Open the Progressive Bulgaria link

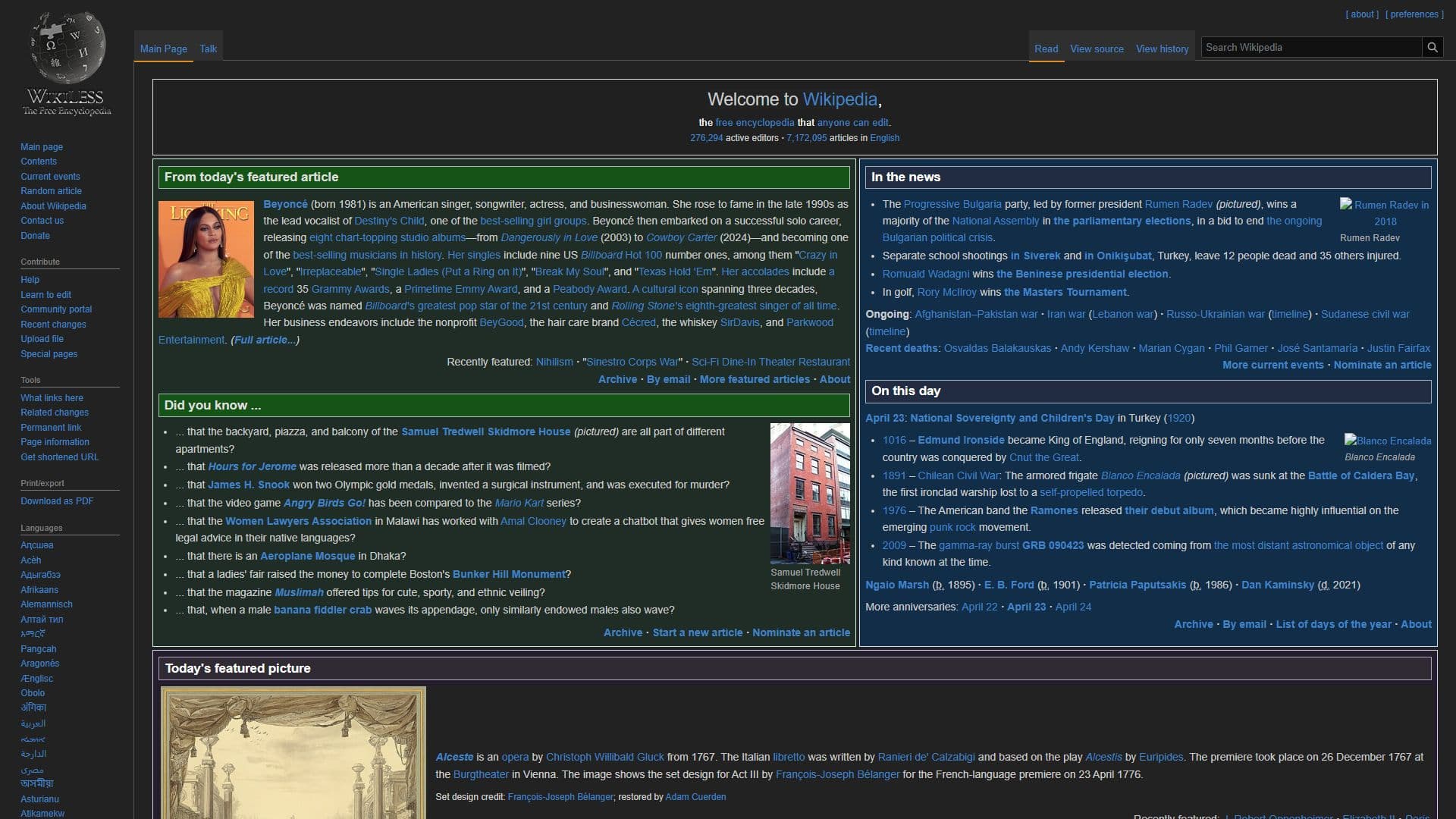point(952,204)
